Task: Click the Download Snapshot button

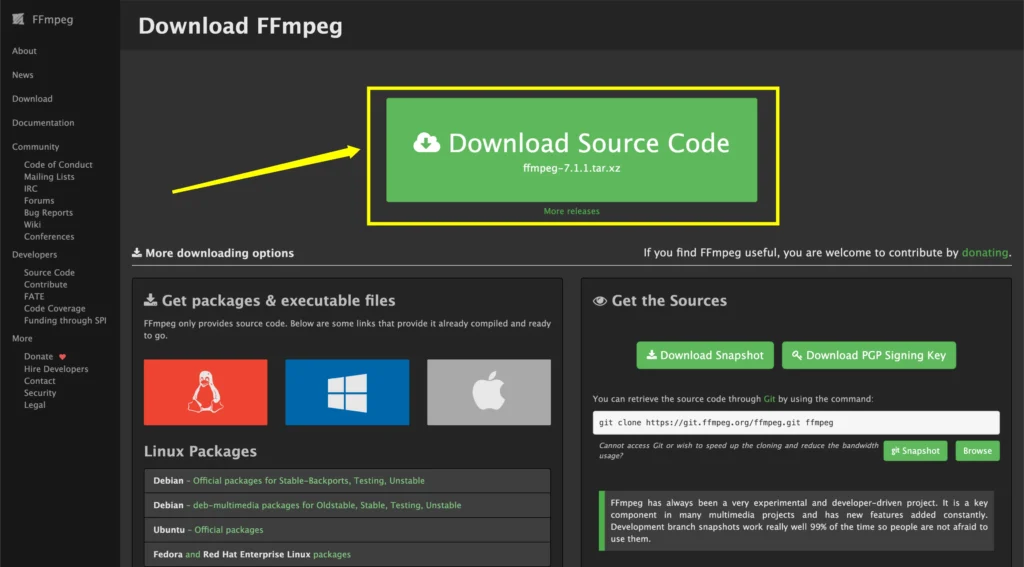Action: [705, 355]
